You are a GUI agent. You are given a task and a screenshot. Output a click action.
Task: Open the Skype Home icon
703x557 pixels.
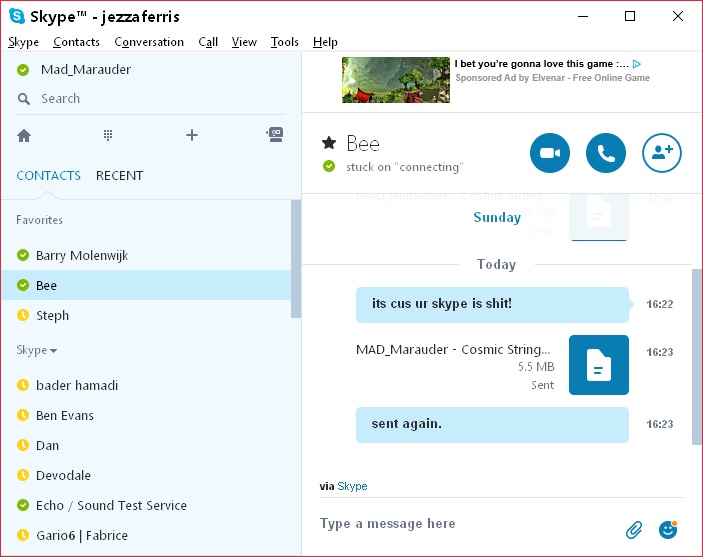24,135
